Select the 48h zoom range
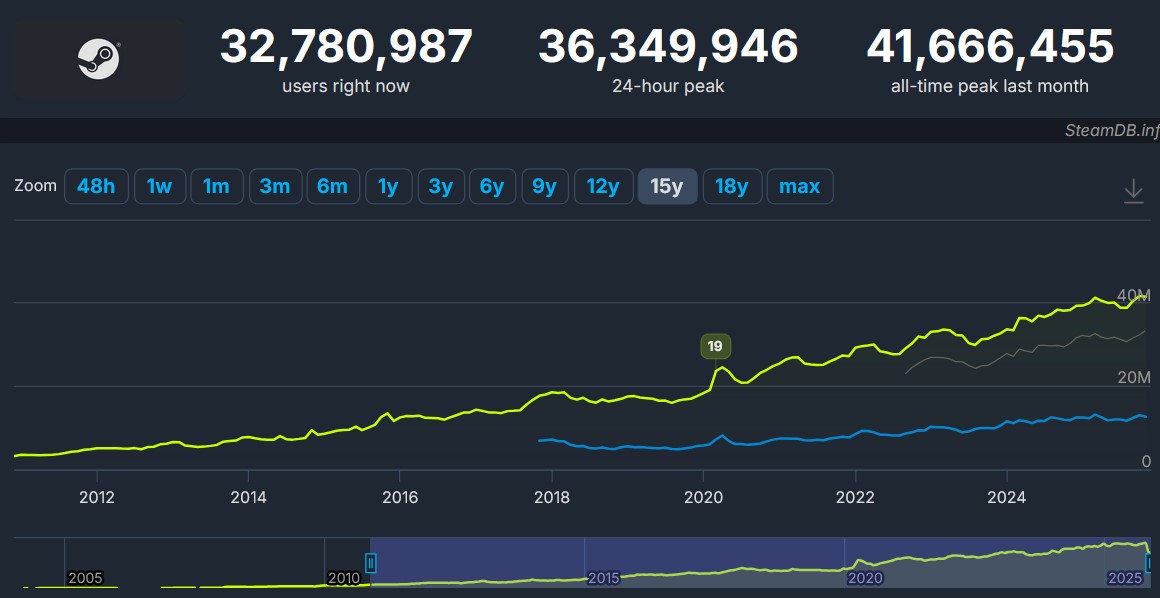This screenshot has width=1160, height=598. coord(96,186)
